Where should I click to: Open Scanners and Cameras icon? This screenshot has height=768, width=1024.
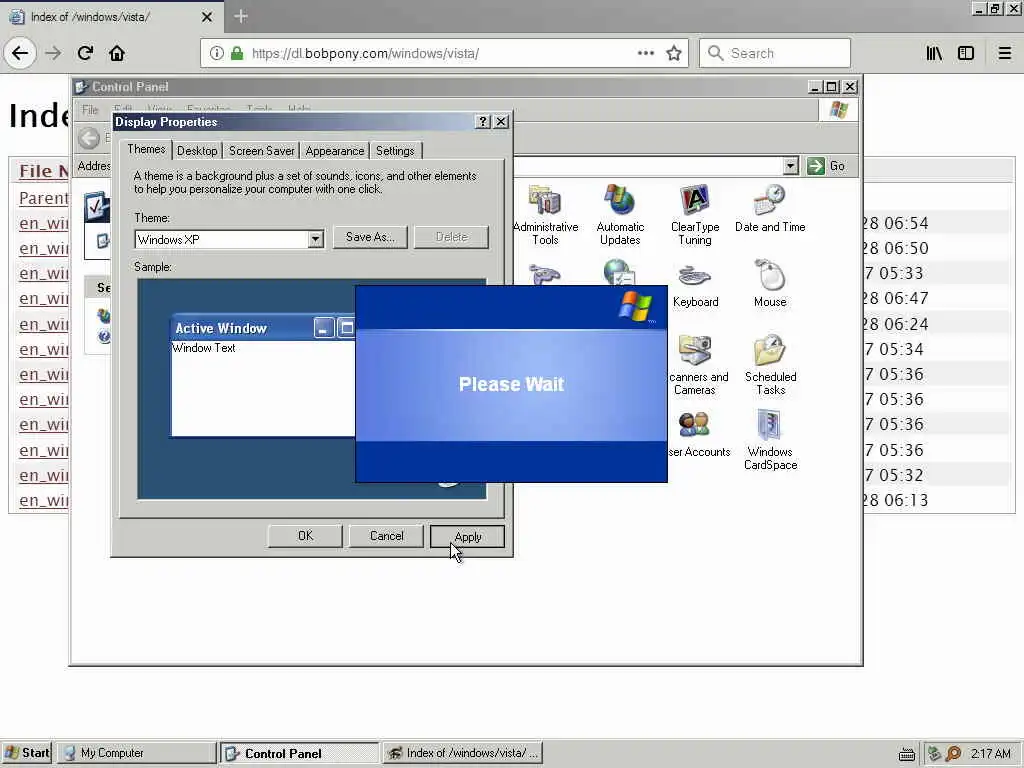tap(697, 364)
